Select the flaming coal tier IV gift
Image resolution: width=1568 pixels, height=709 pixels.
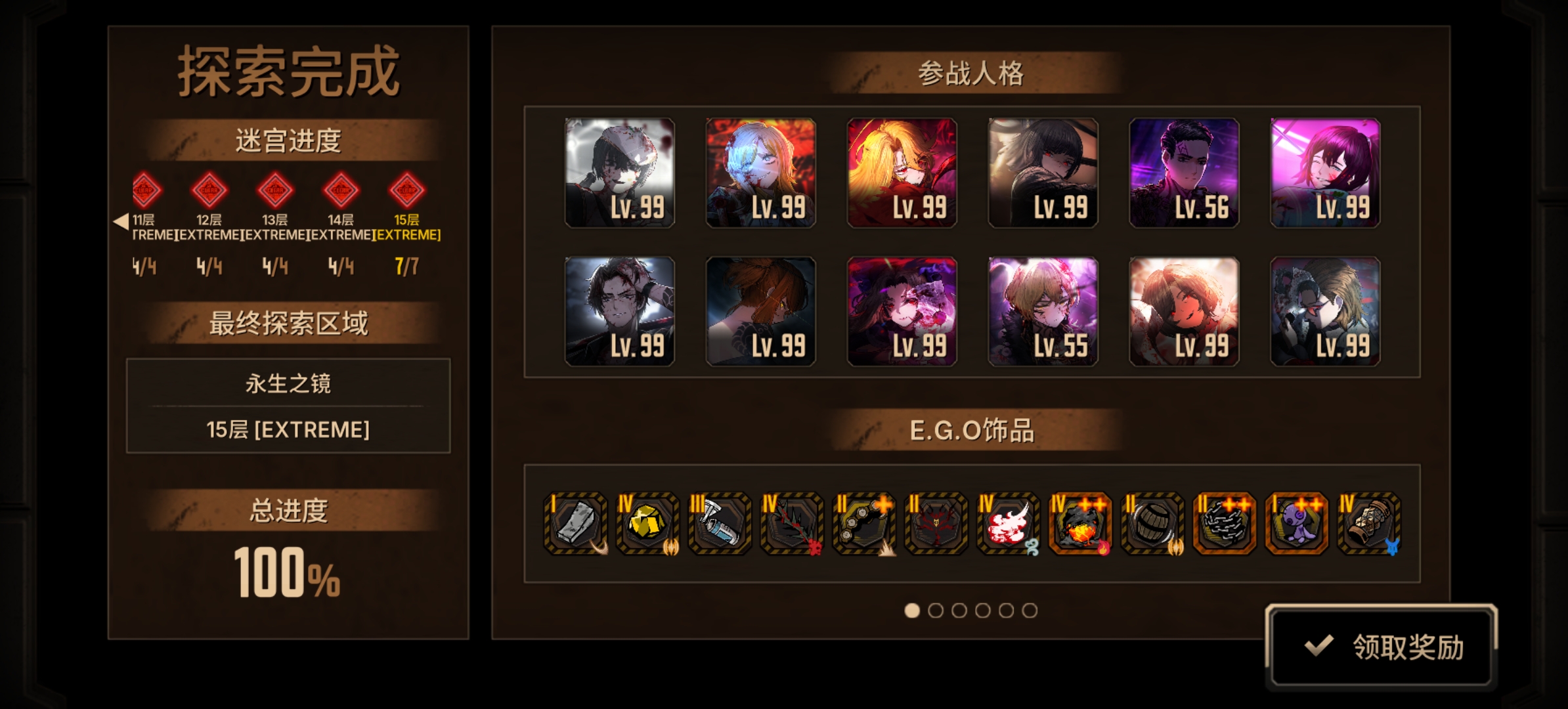(x=1080, y=523)
